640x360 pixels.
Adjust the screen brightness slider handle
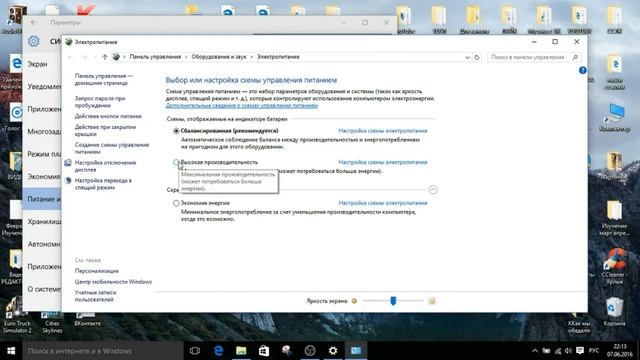click(393, 301)
